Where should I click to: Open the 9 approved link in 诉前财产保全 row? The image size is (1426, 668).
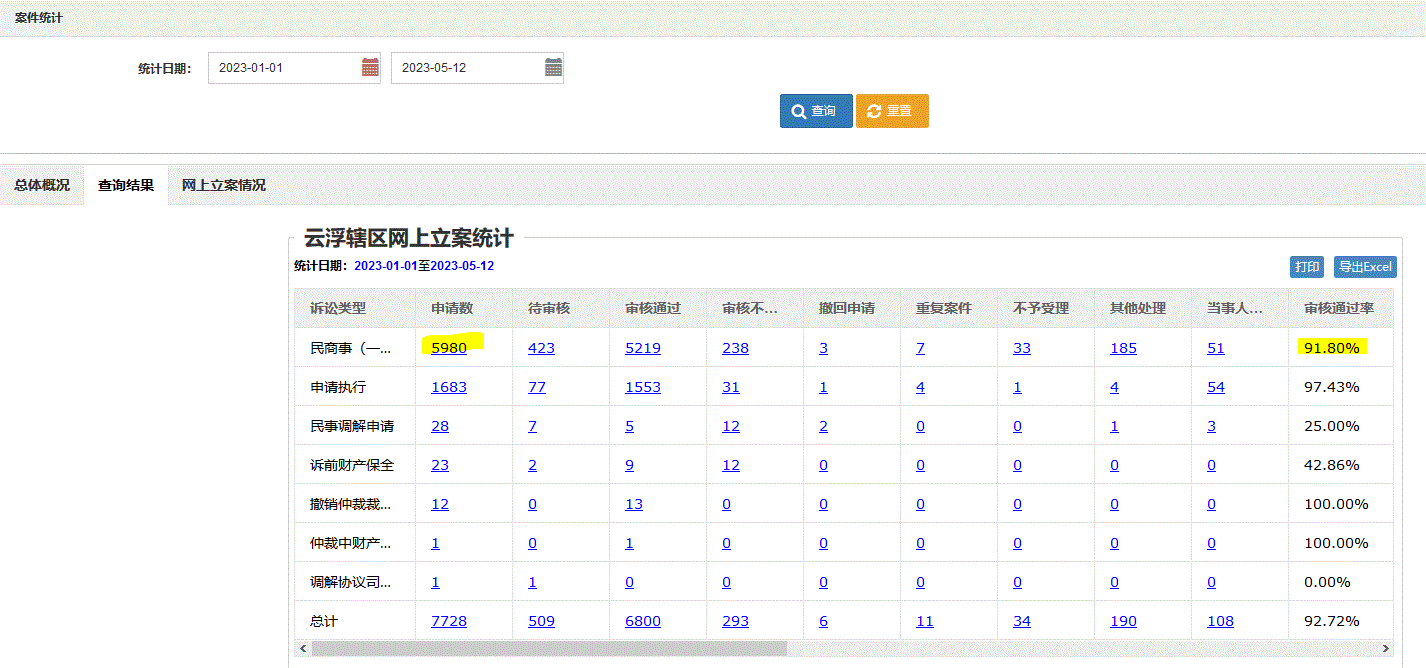click(630, 465)
